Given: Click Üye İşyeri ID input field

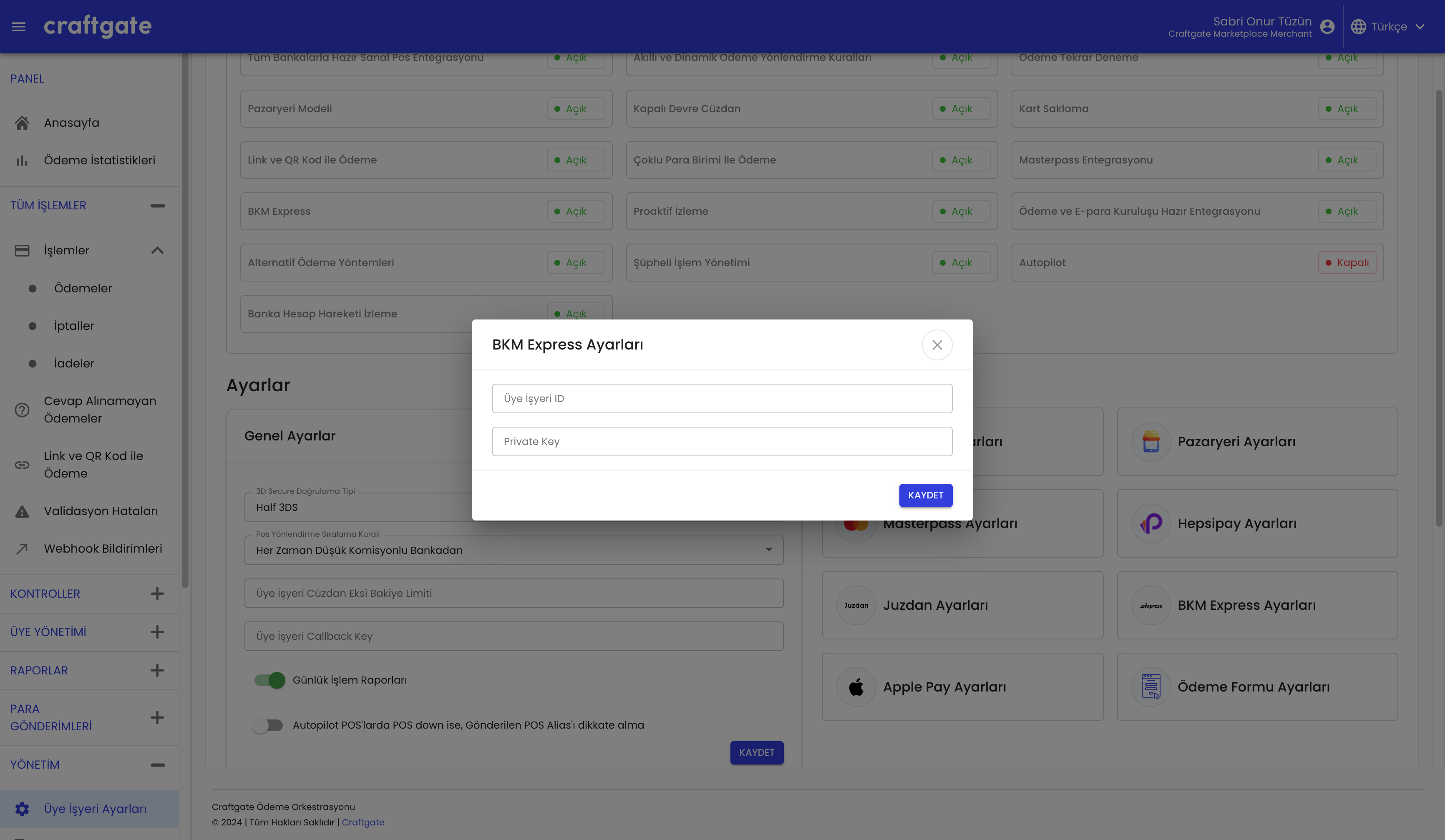Looking at the screenshot, I should click(x=722, y=398).
